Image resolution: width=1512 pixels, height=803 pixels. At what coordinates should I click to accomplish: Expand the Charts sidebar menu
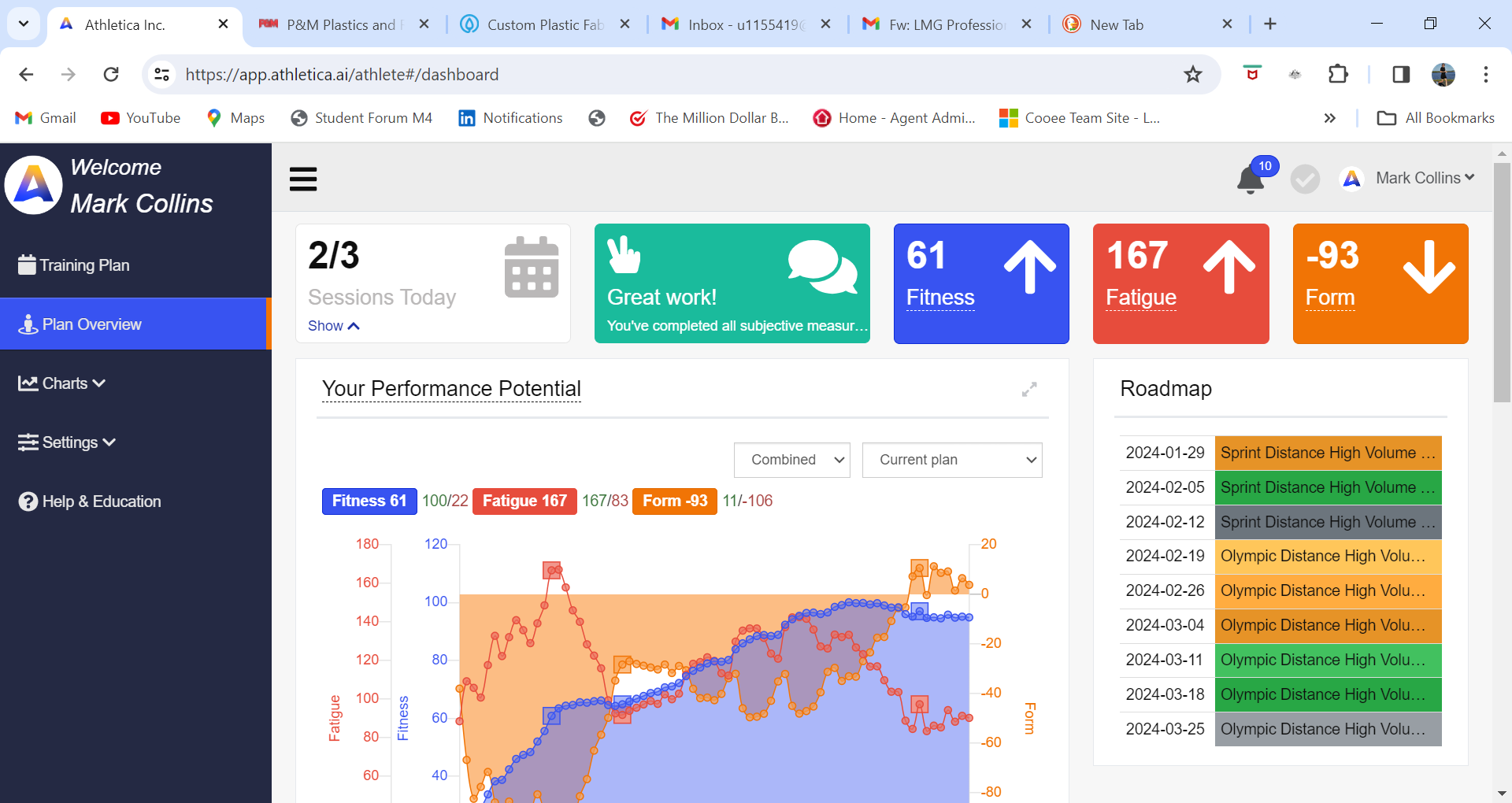[x=62, y=383]
